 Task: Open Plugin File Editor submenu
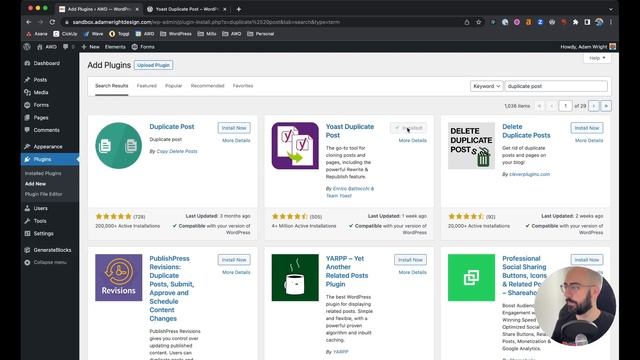(43, 194)
